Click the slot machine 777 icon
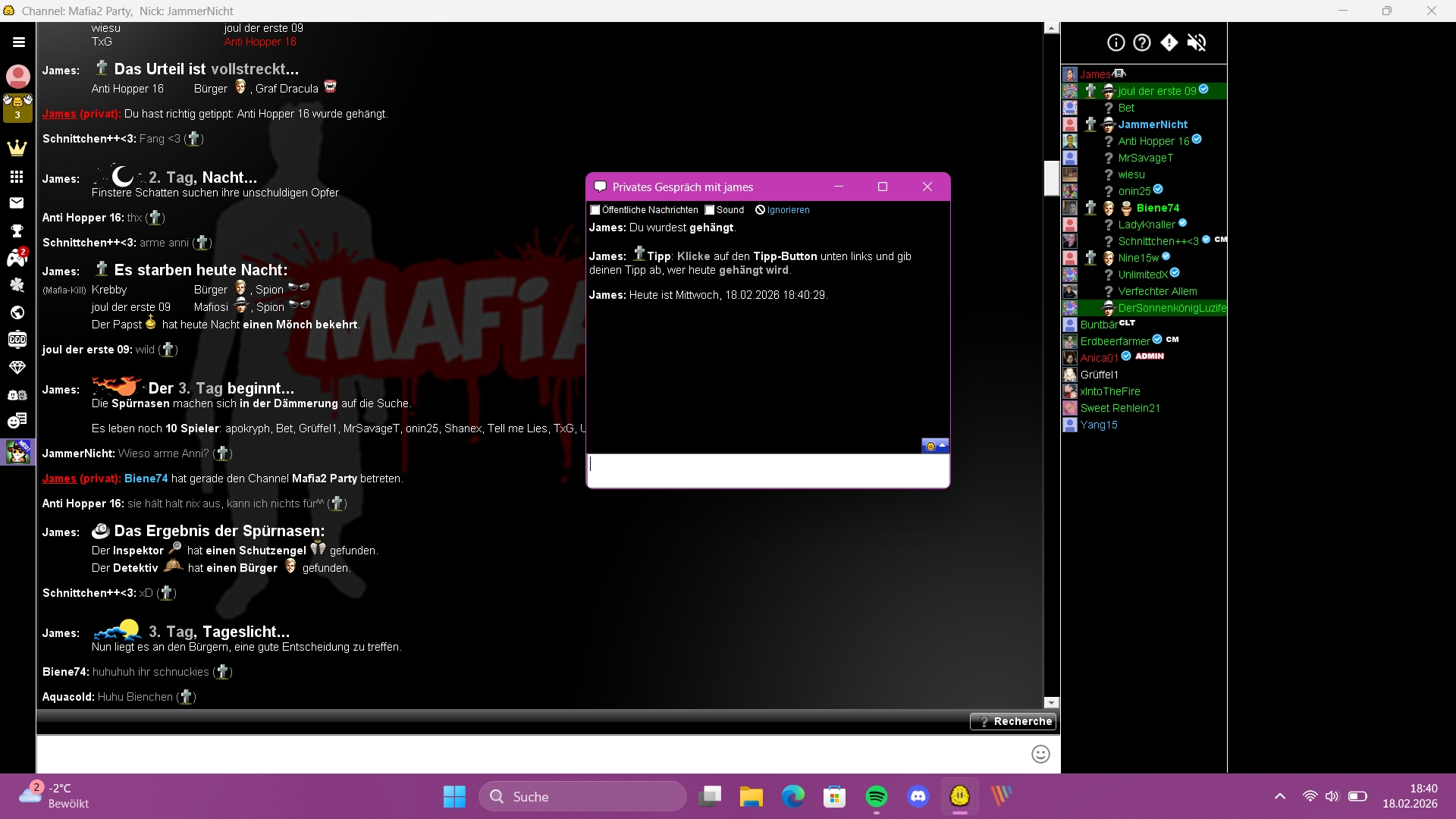This screenshot has width=1456, height=819. 17,339
